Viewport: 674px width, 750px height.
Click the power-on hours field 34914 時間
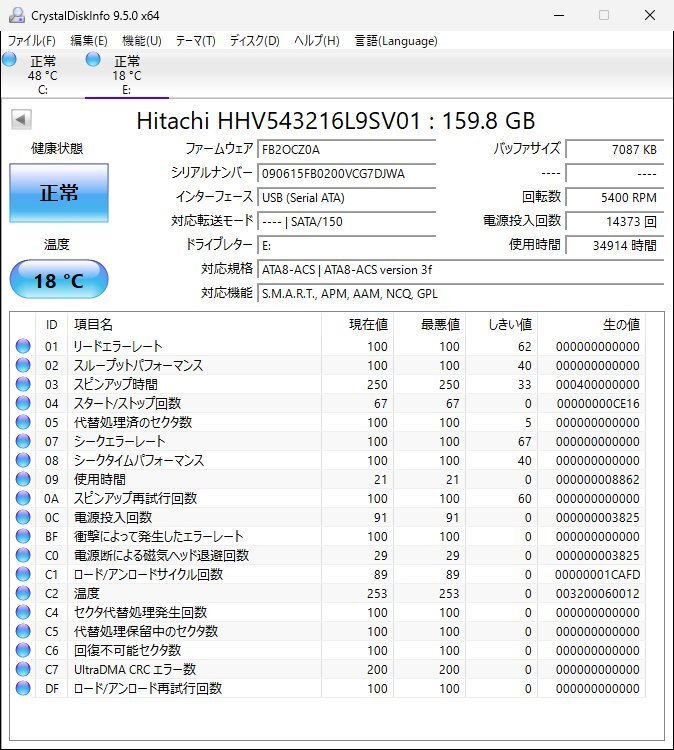coord(615,245)
